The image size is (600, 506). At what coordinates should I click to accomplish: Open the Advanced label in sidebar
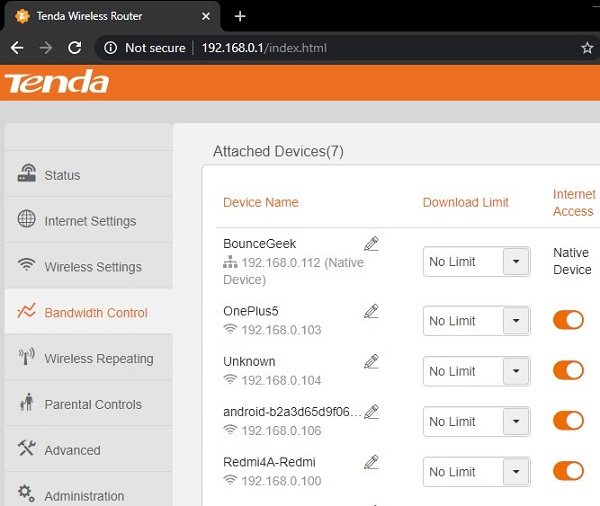(72, 450)
